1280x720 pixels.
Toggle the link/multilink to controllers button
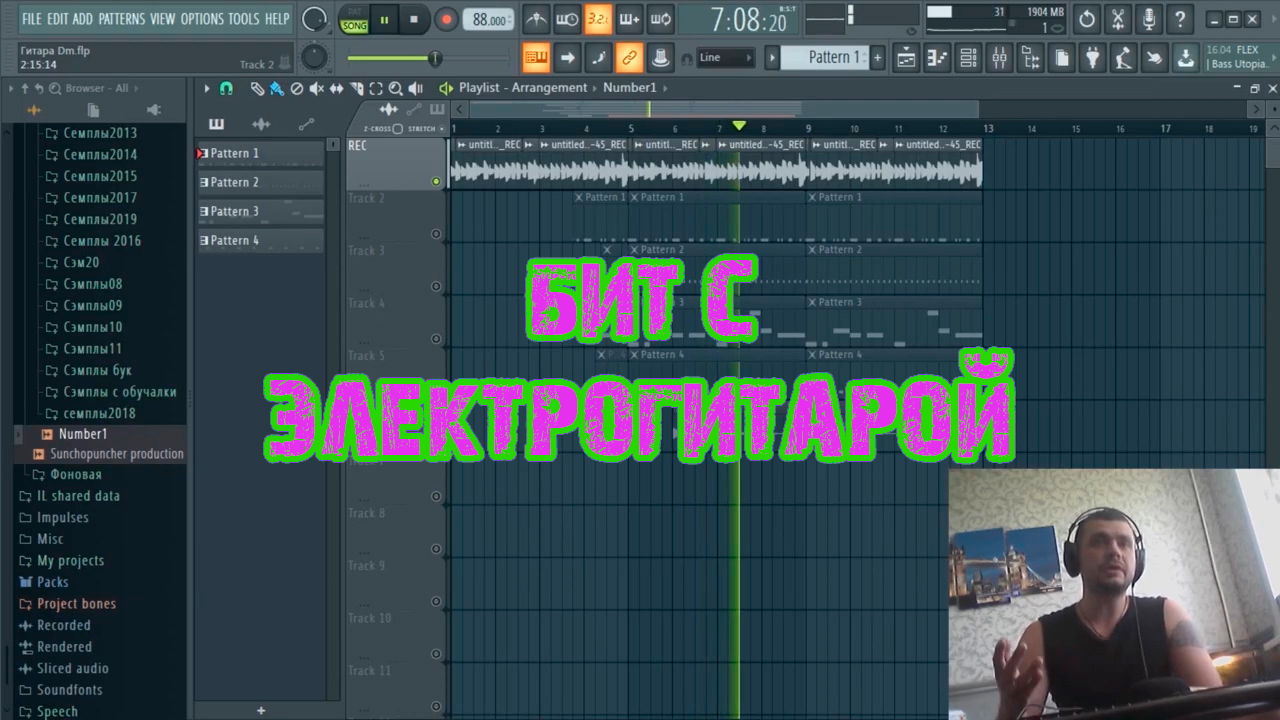629,58
